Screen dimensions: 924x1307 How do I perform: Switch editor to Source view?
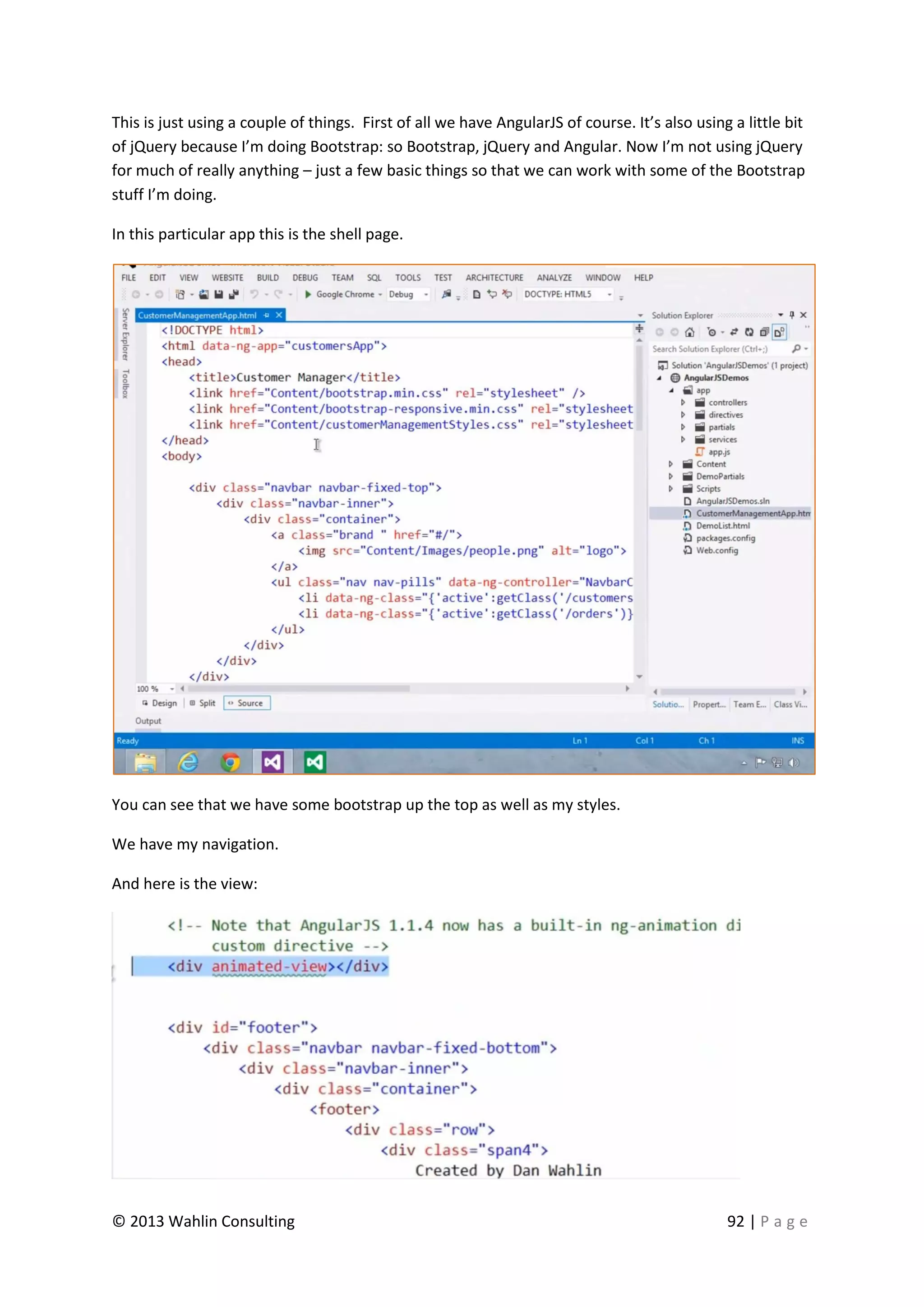coord(247,703)
